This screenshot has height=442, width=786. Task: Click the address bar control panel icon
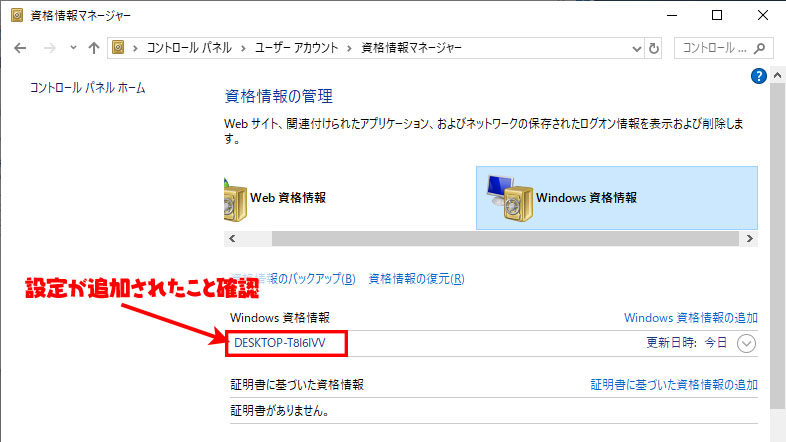coord(118,48)
